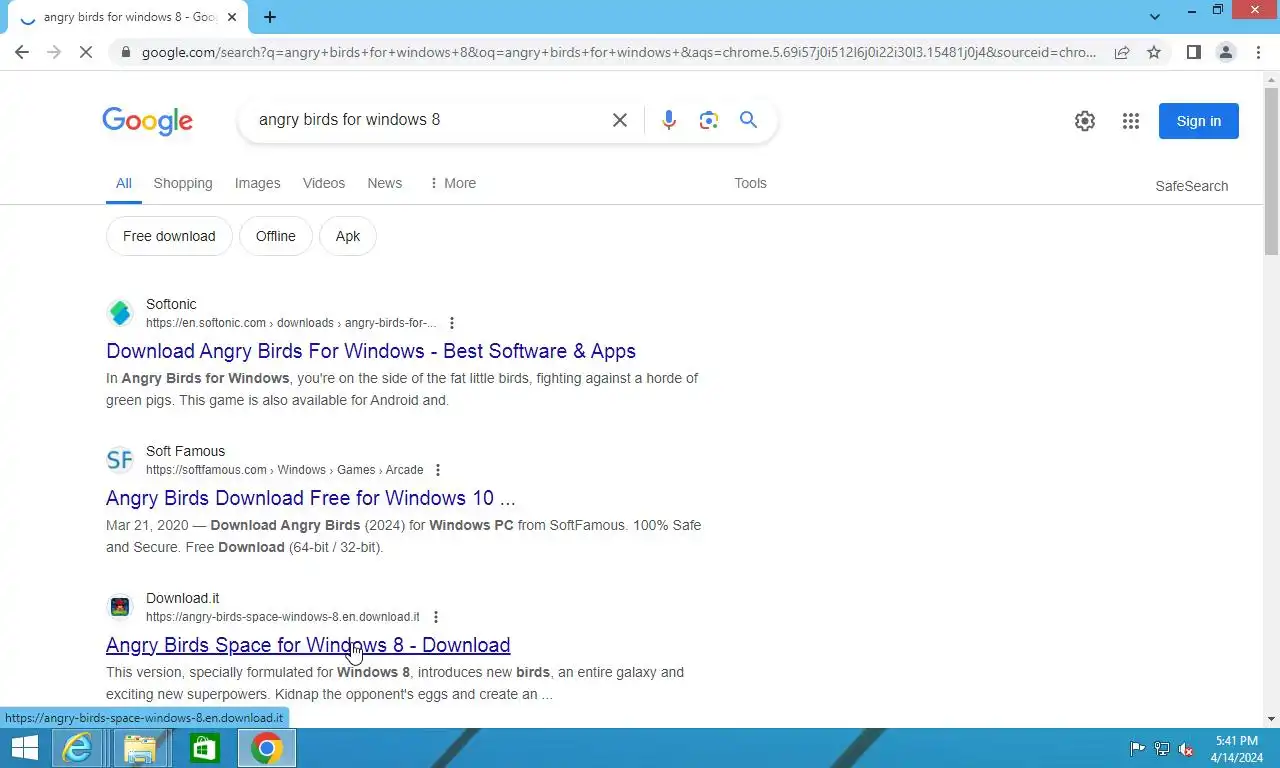Image resolution: width=1280 pixels, height=768 pixels.
Task: Click the magnifier search button
Action: tap(748, 120)
